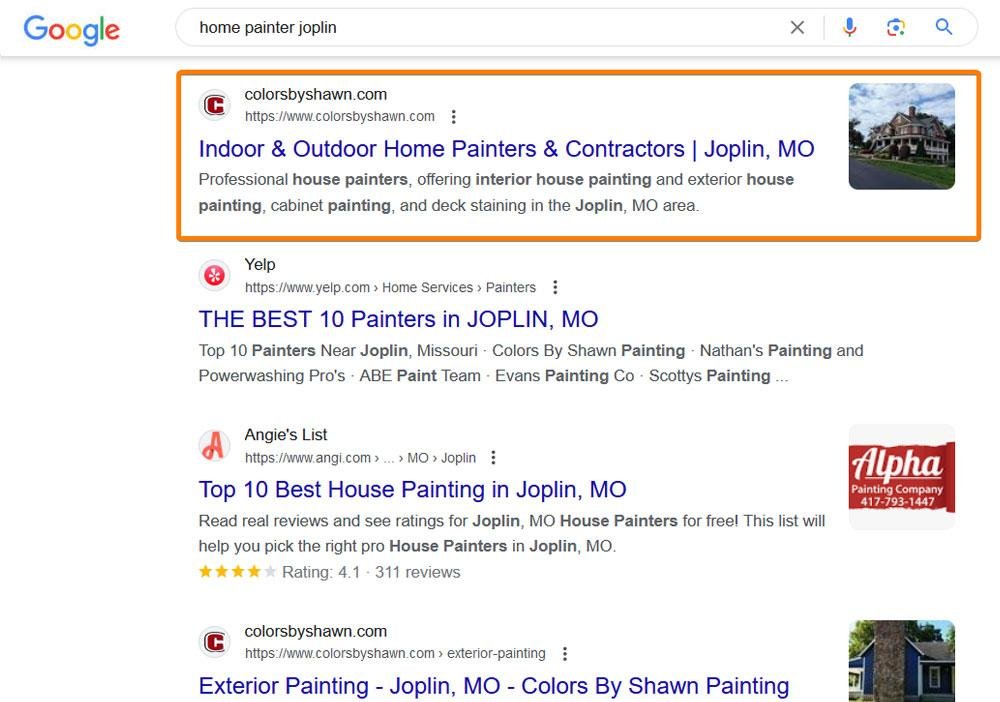Click the Google logo
Image resolution: width=1000 pixels, height=702 pixels.
(71, 29)
